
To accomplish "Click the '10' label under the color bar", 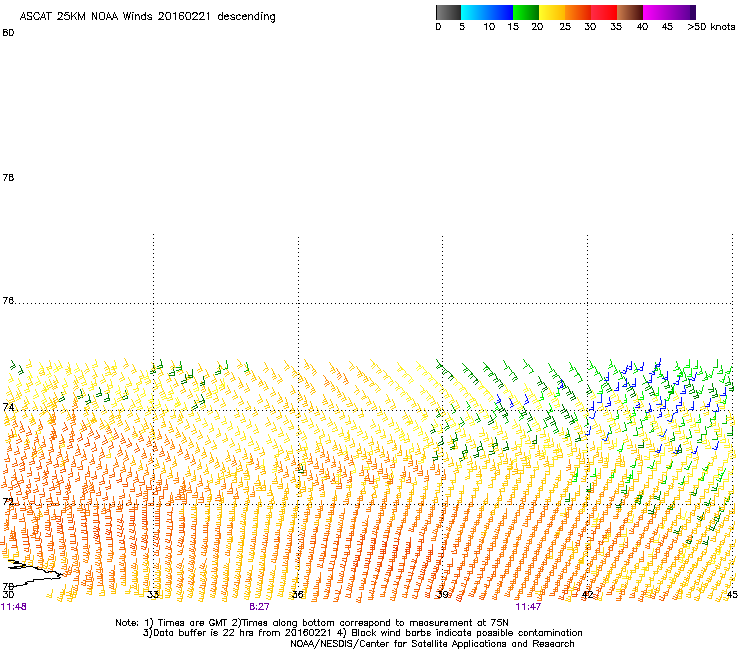I will [x=489, y=27].
